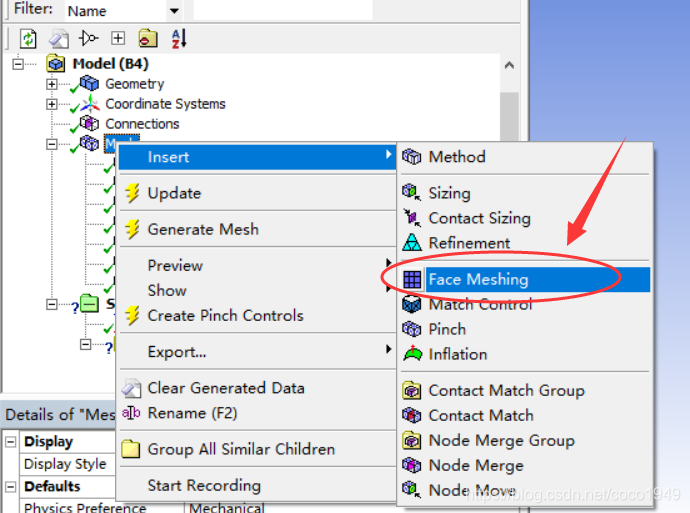Select Coordinate Systems tree item
The image size is (690, 513).
tap(165, 104)
